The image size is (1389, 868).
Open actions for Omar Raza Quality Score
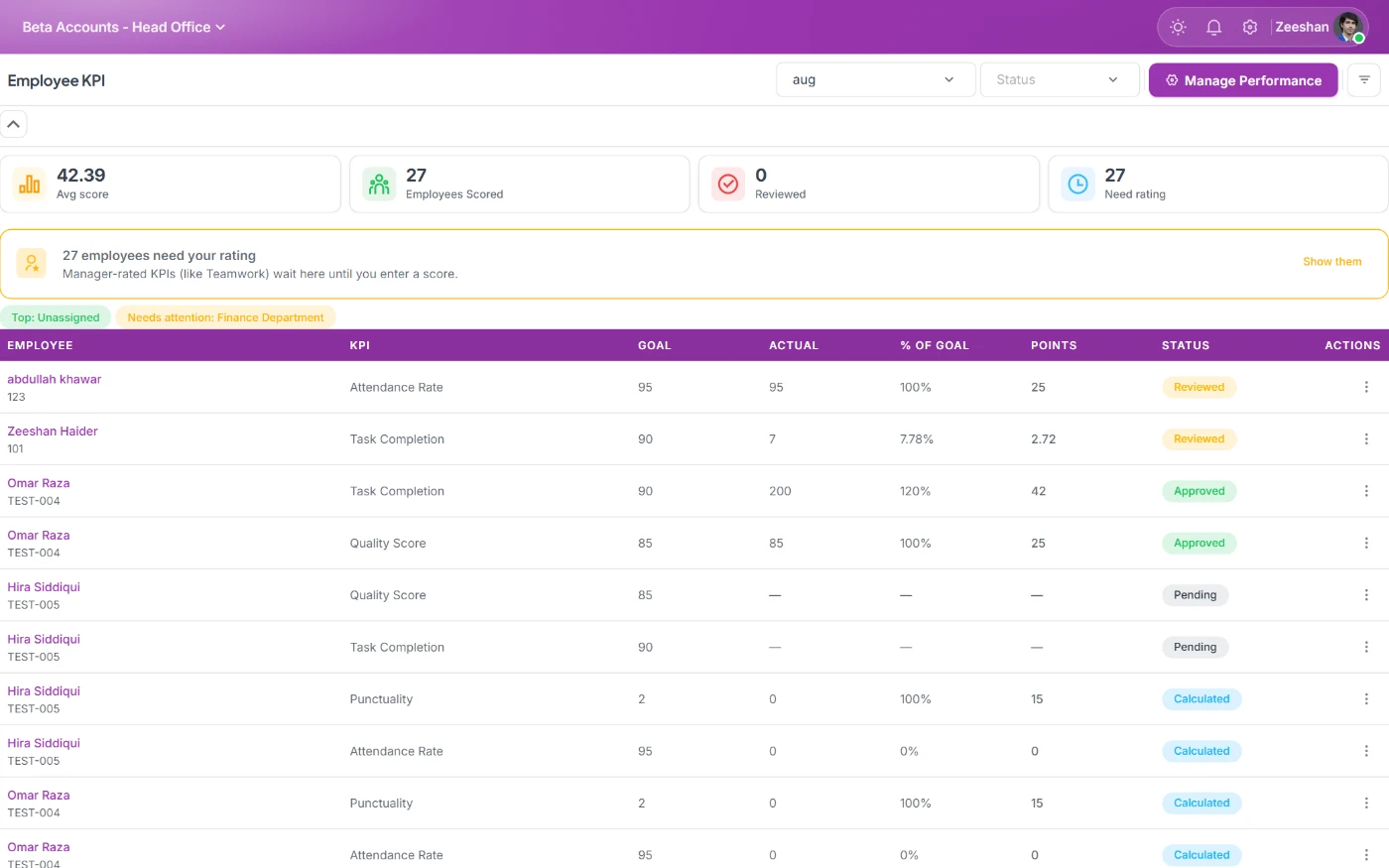coord(1366,543)
